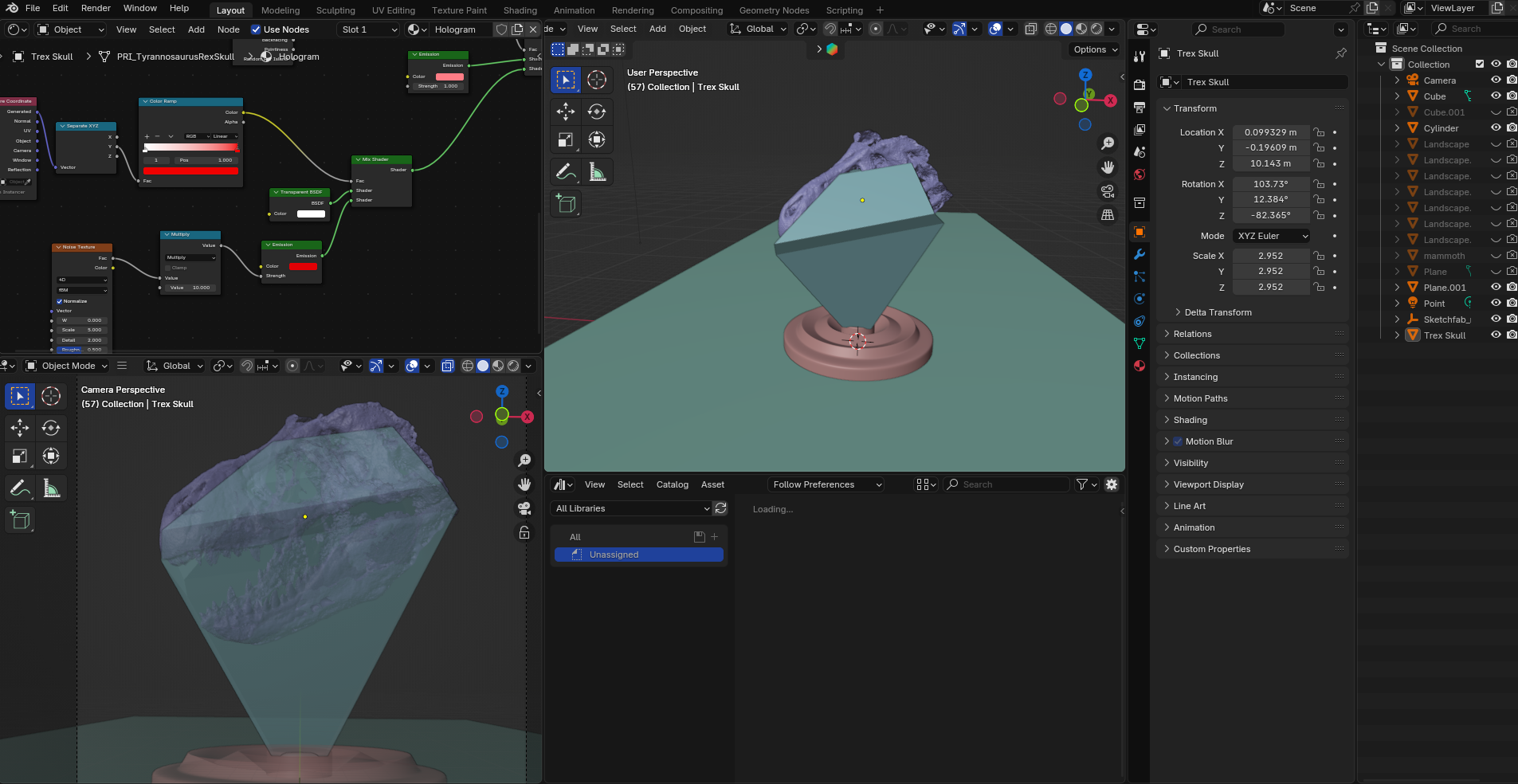Viewport: 1518px width, 784px height.
Task: Select the Move tool in User Perspective viewport
Action: point(566,112)
